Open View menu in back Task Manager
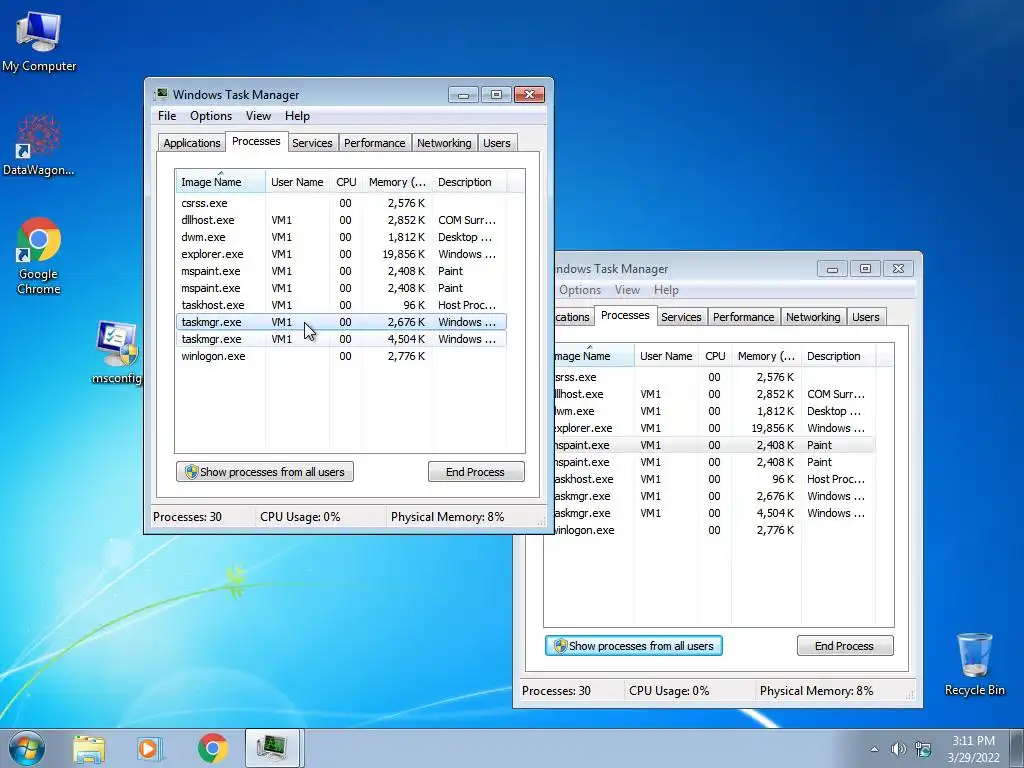Viewport: 1024px width, 768px height. 627,290
